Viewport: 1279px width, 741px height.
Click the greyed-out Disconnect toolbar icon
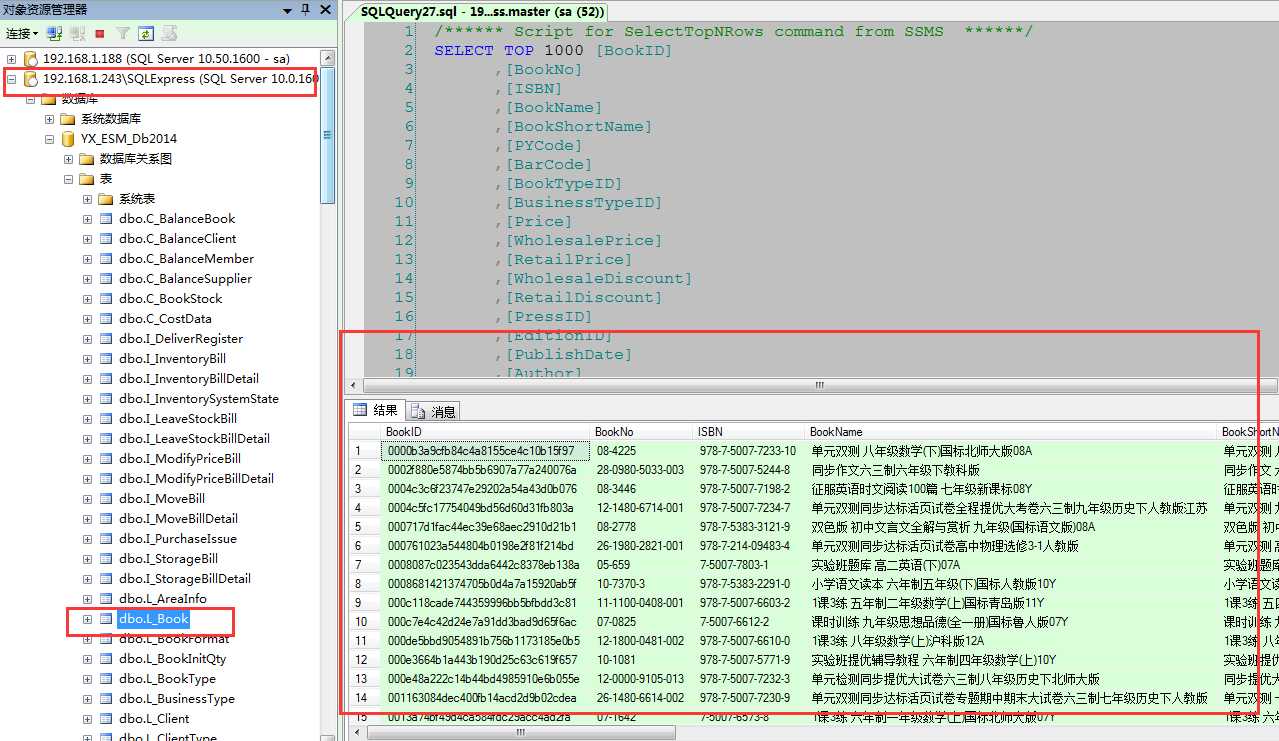[x=78, y=34]
